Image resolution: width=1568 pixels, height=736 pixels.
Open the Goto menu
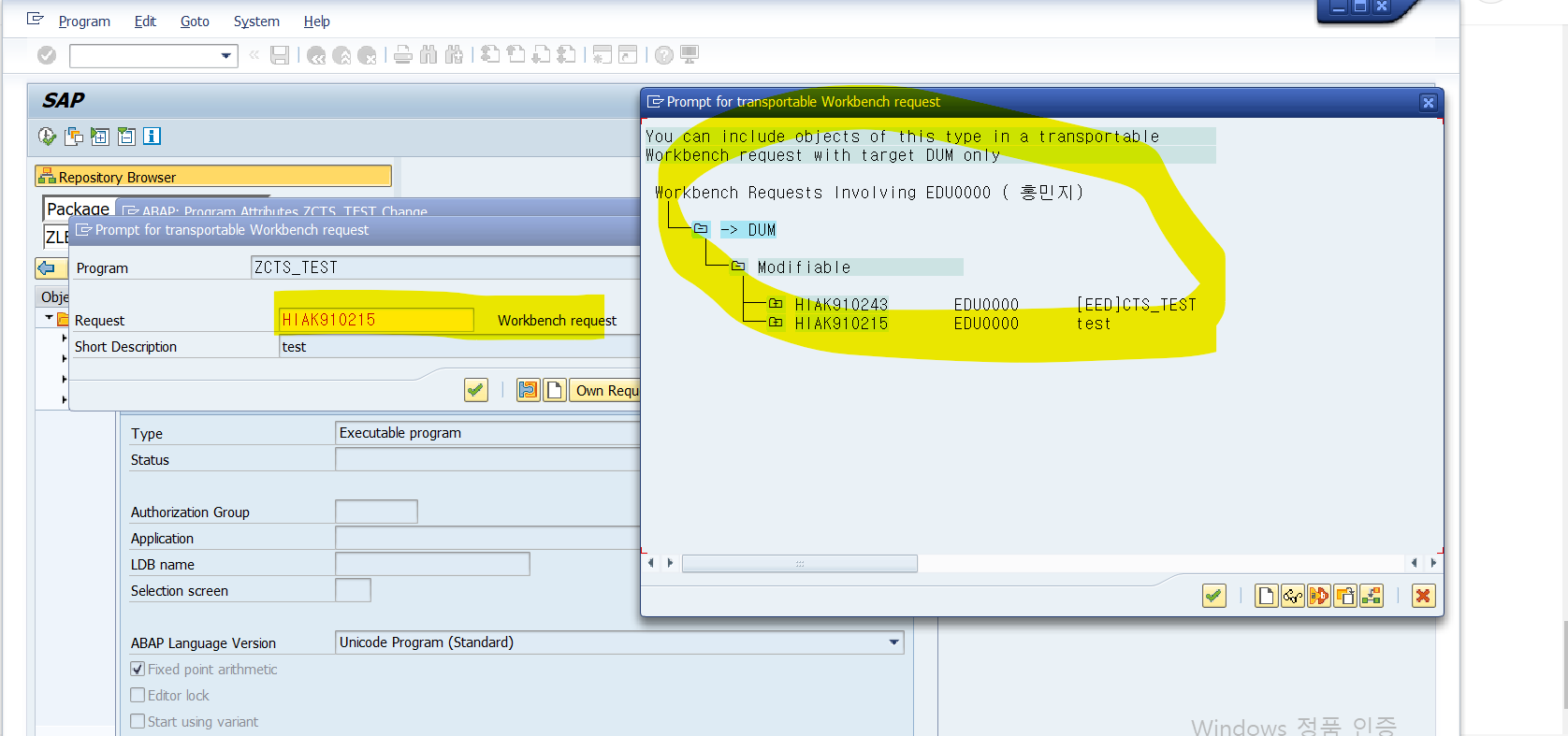[195, 22]
